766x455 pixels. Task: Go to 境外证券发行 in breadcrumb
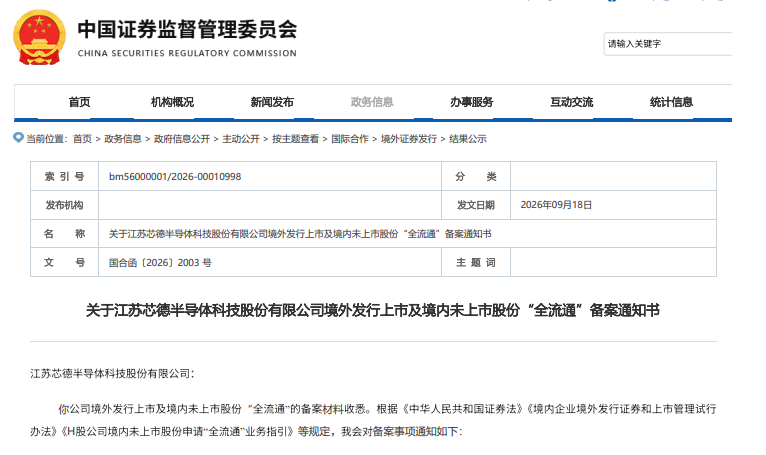[409, 139]
